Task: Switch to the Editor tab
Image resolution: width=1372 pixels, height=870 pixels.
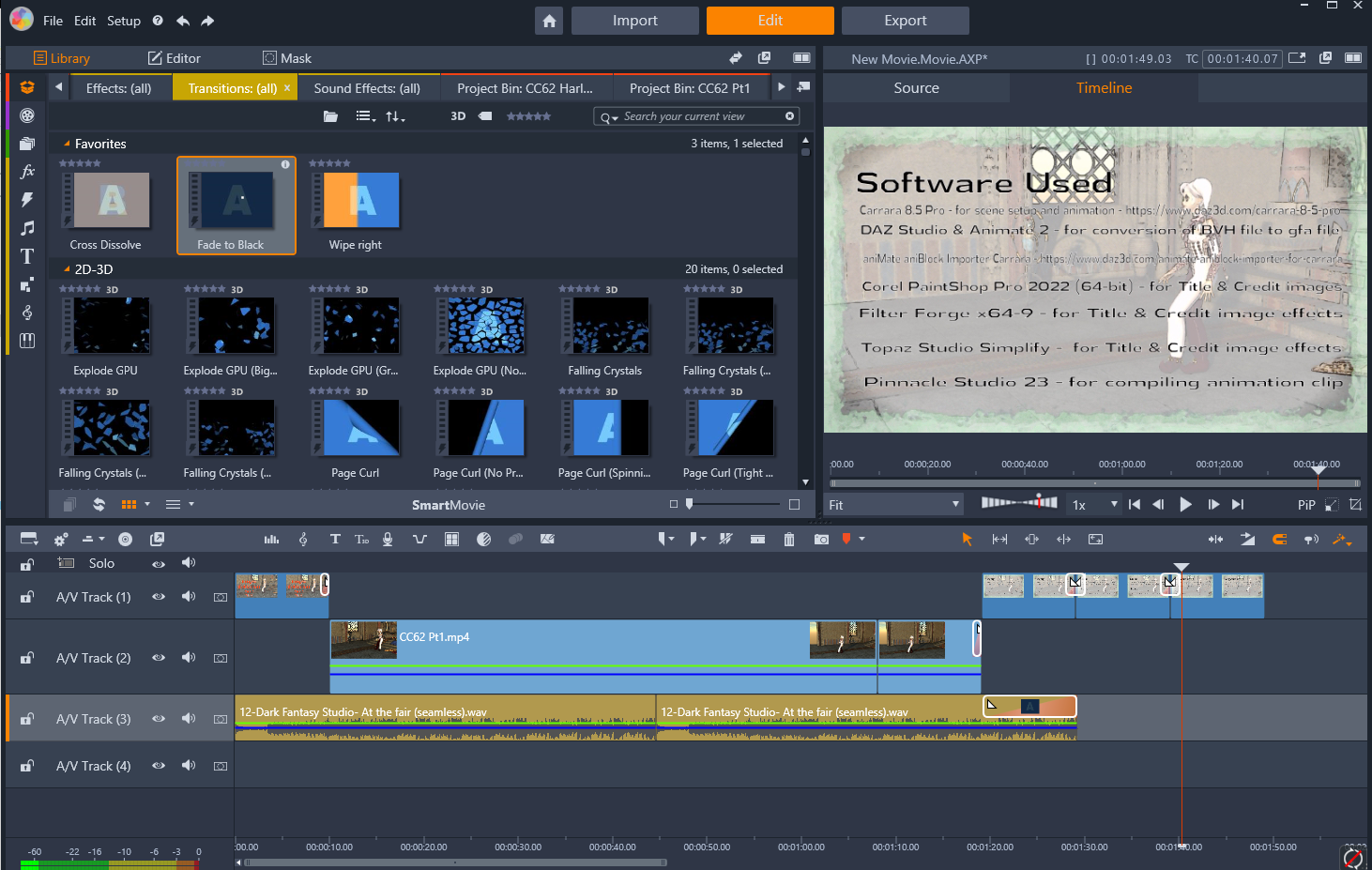Action: (x=174, y=58)
